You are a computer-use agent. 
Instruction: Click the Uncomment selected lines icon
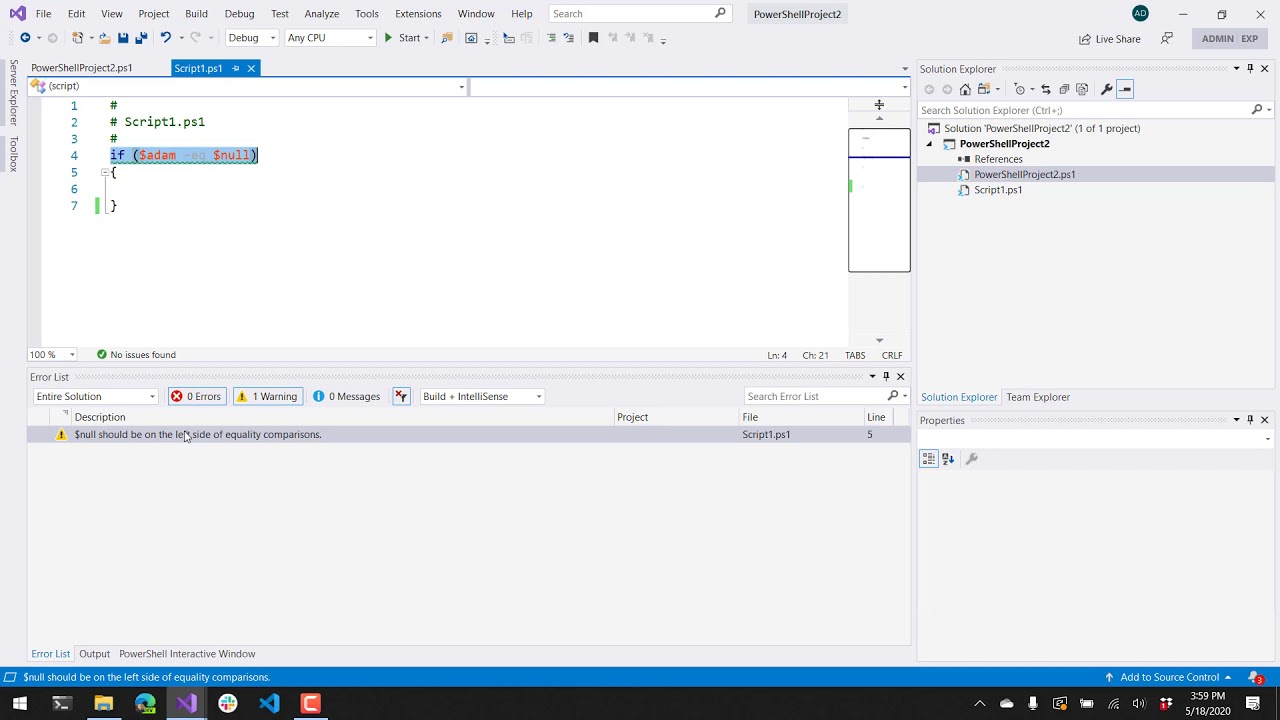pos(569,38)
